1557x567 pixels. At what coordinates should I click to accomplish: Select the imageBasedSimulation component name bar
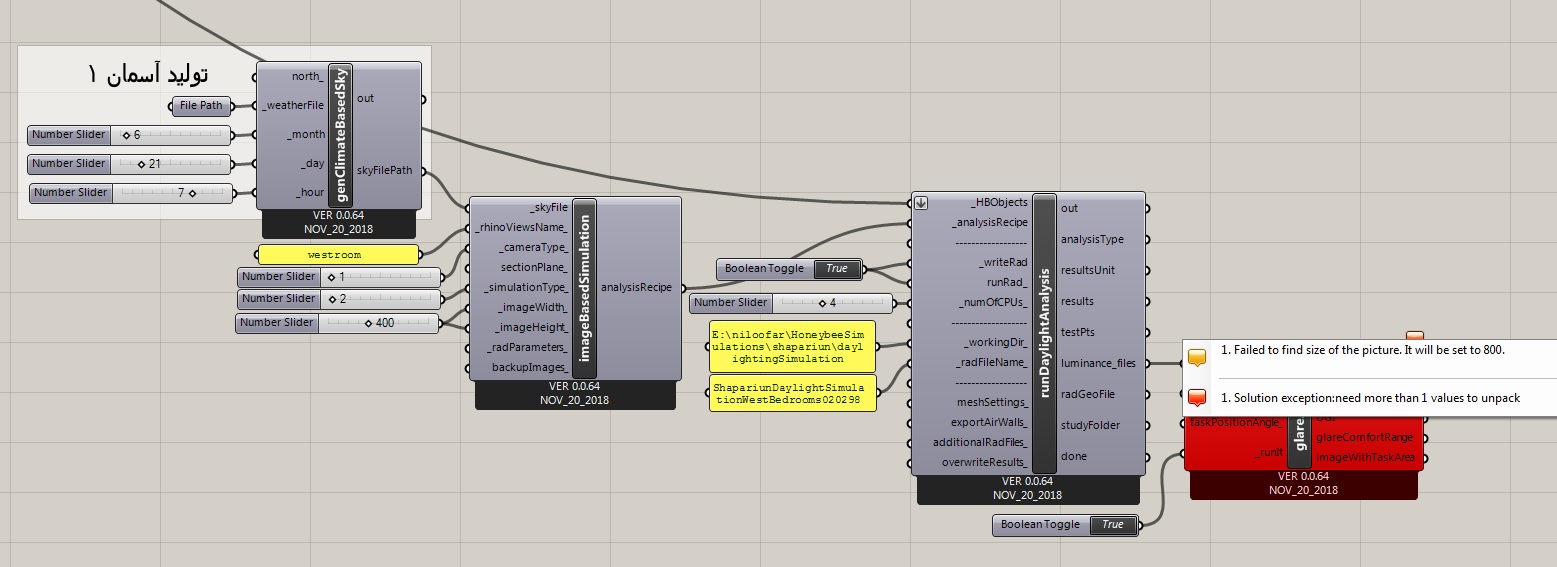(584, 289)
